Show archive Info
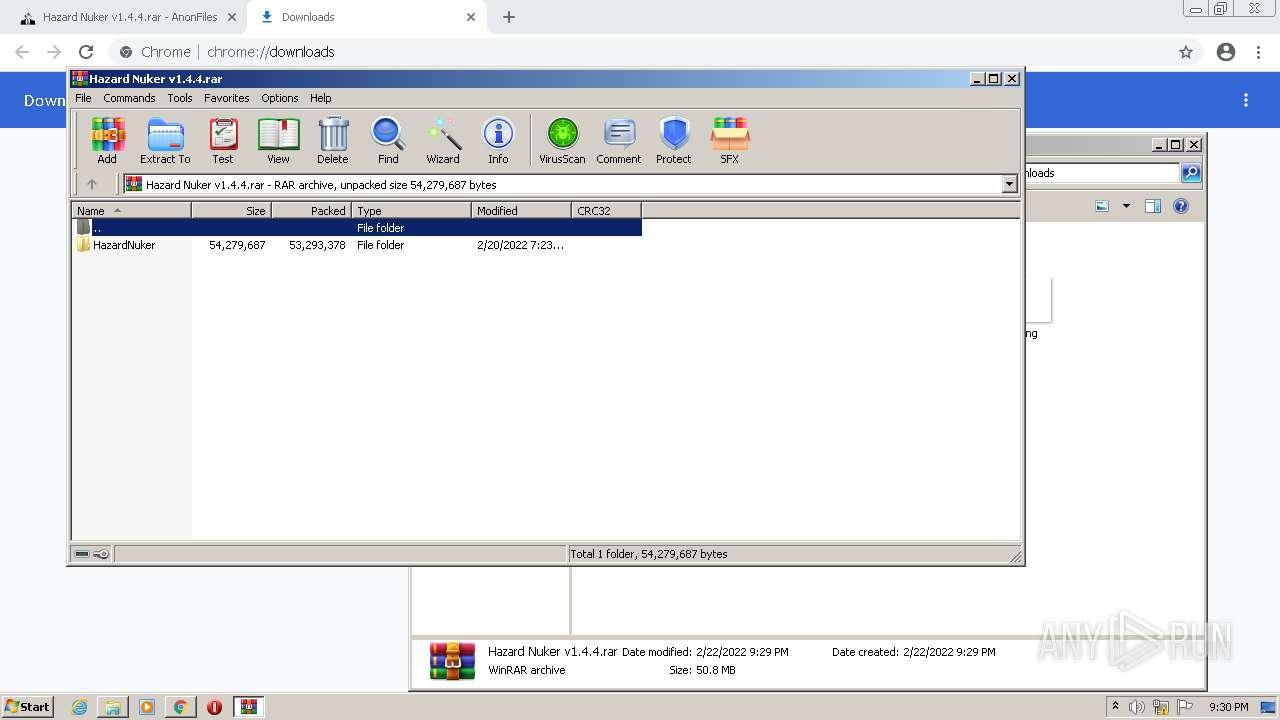Image resolution: width=1280 pixels, height=720 pixels. point(498,140)
